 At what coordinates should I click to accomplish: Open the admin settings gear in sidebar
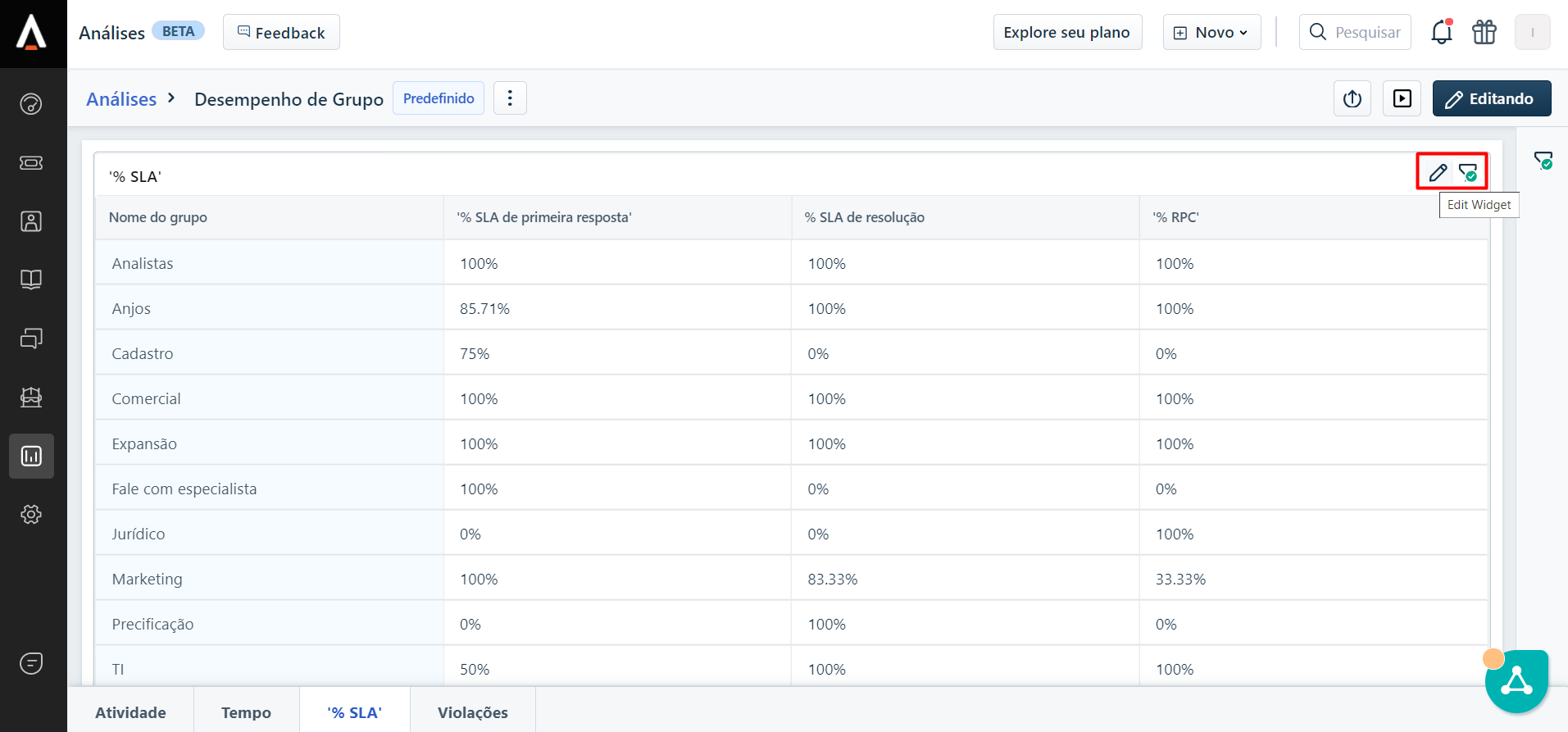pos(31,514)
